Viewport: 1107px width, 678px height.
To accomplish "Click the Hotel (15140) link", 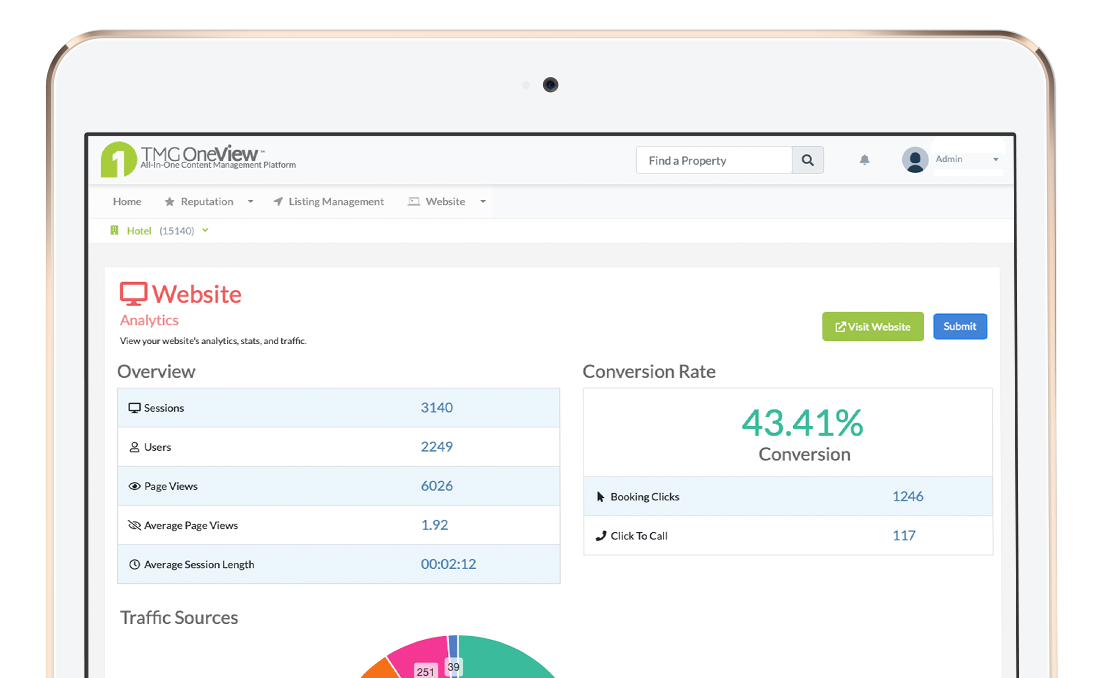I will click(x=160, y=231).
